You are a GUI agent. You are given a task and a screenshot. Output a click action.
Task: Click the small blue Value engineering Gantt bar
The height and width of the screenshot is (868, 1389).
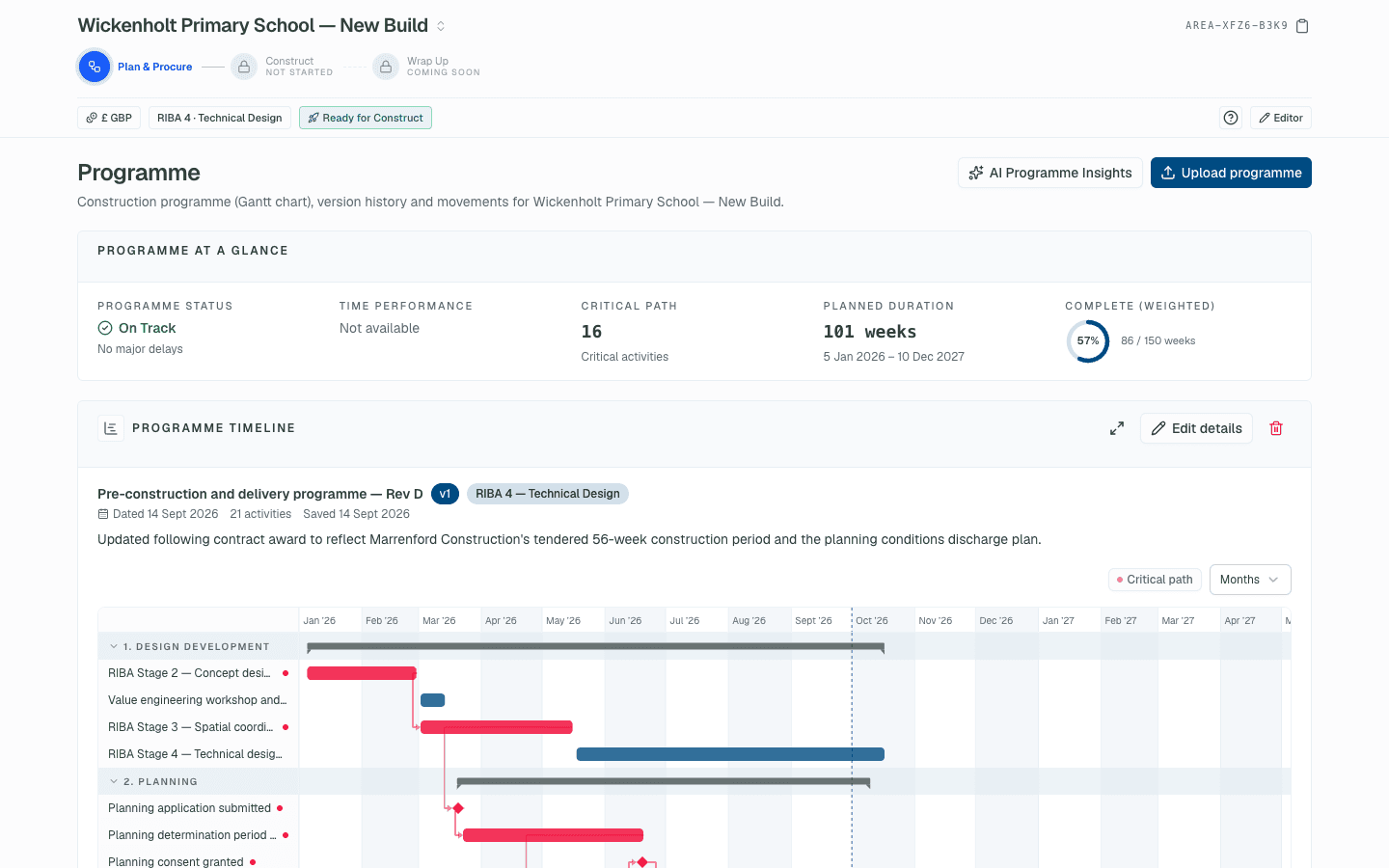(433, 700)
